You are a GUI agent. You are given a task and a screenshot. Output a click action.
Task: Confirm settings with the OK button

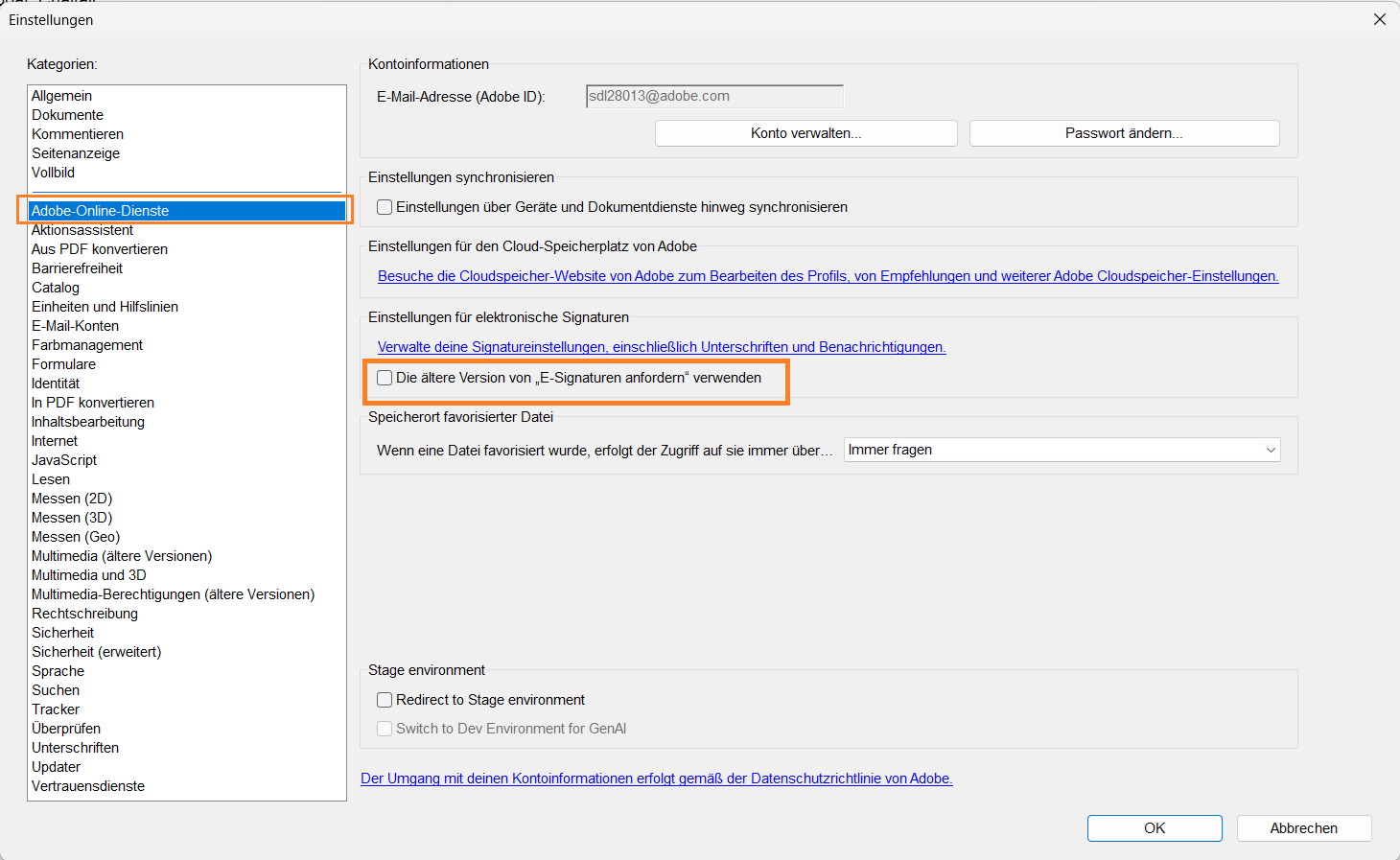(1155, 827)
